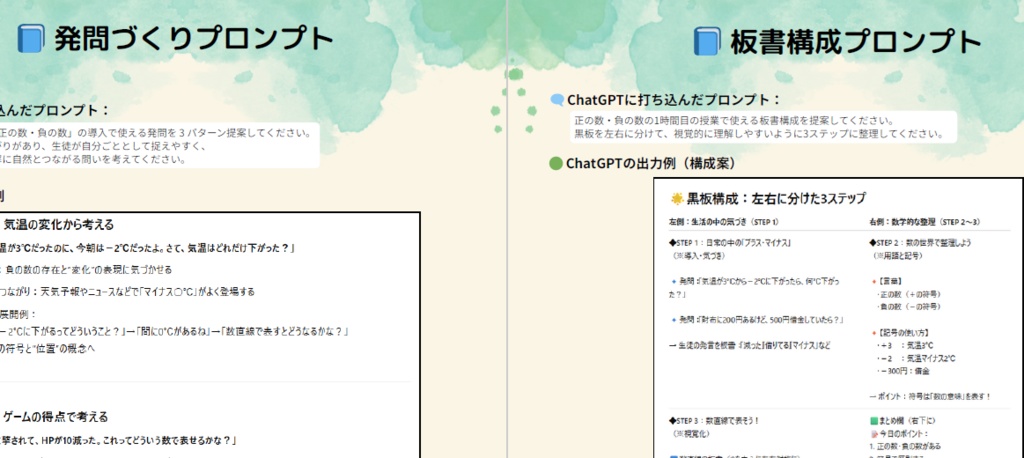Click the 発問 about 財布に200円あるけど、500円借金
This screenshot has height=458, width=1024.
click(761, 319)
